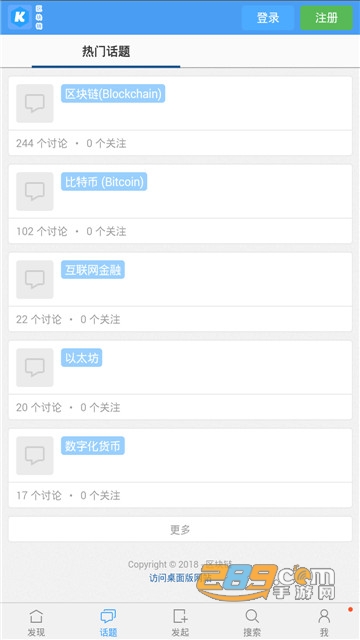
Task: Tap the 发起 new post icon
Action: click(180, 616)
